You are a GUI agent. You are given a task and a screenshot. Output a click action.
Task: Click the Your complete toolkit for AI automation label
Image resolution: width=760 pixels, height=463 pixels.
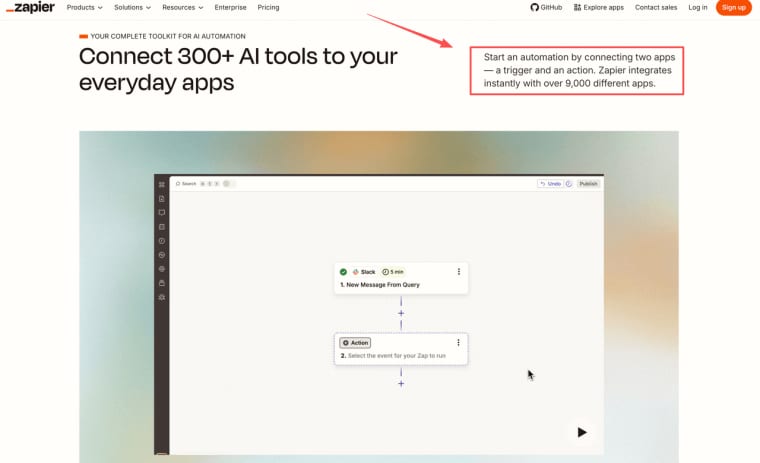(168, 36)
